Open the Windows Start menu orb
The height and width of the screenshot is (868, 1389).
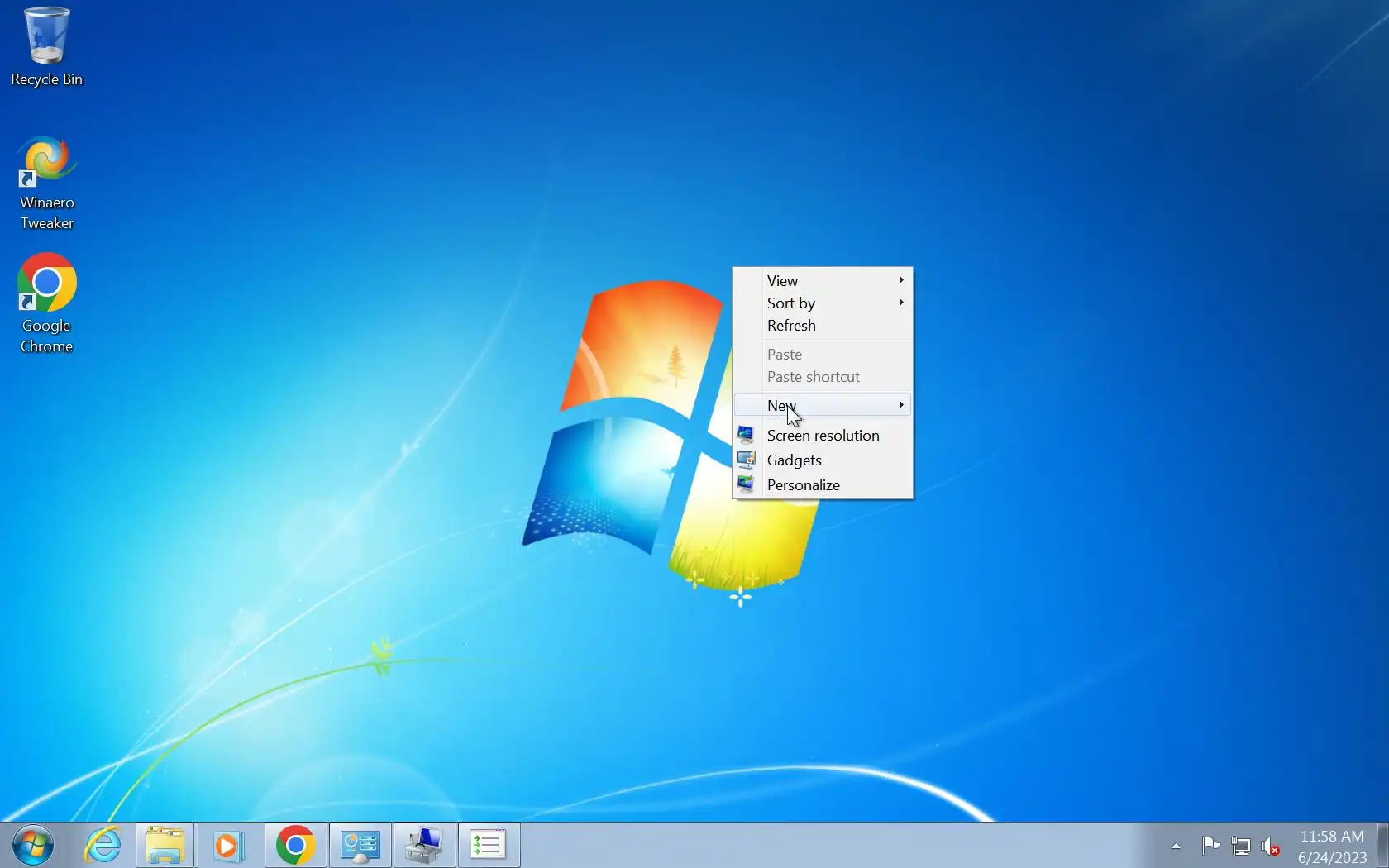tap(33, 845)
